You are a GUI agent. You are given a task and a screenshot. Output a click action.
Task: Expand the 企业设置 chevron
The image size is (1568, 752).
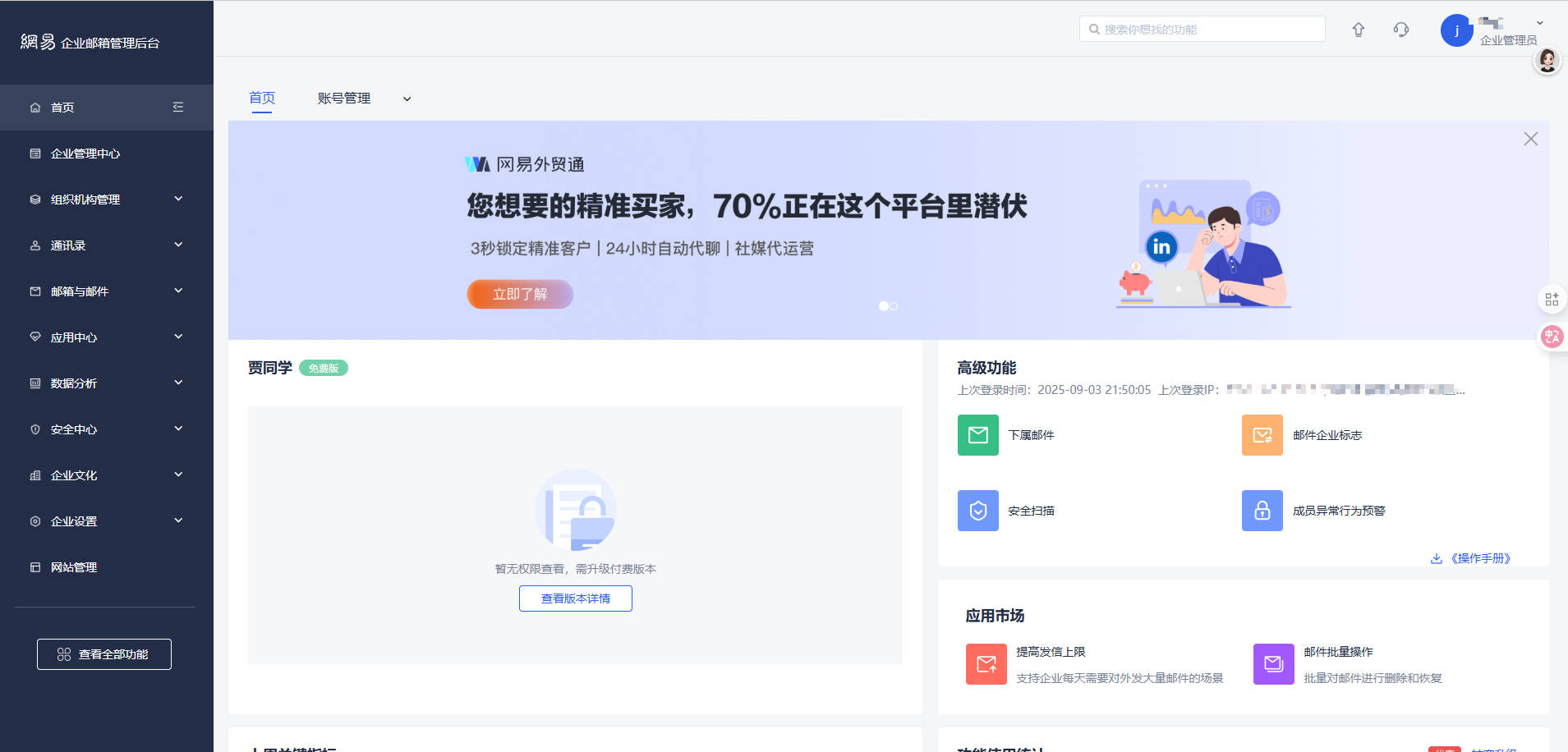click(178, 520)
